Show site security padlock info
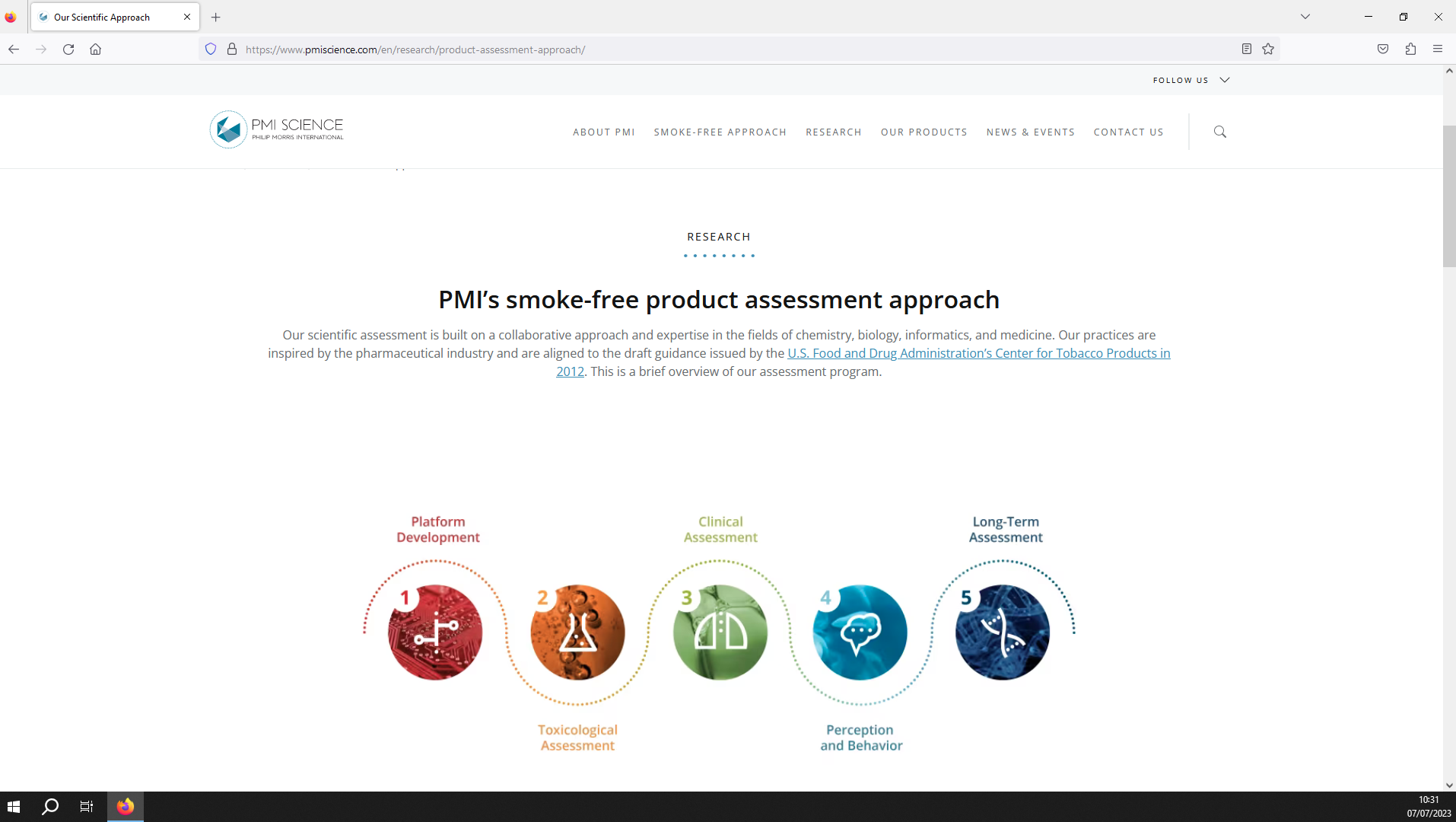1456x822 pixels. point(232,49)
